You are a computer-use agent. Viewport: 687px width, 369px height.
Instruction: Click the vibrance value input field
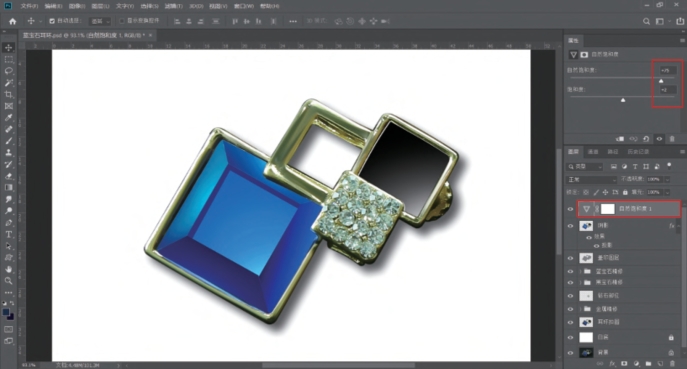[668, 70]
